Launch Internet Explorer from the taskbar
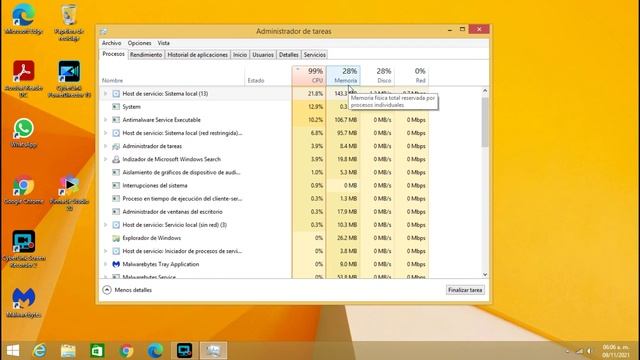Viewport: 640px width, 360px height. tap(40, 351)
